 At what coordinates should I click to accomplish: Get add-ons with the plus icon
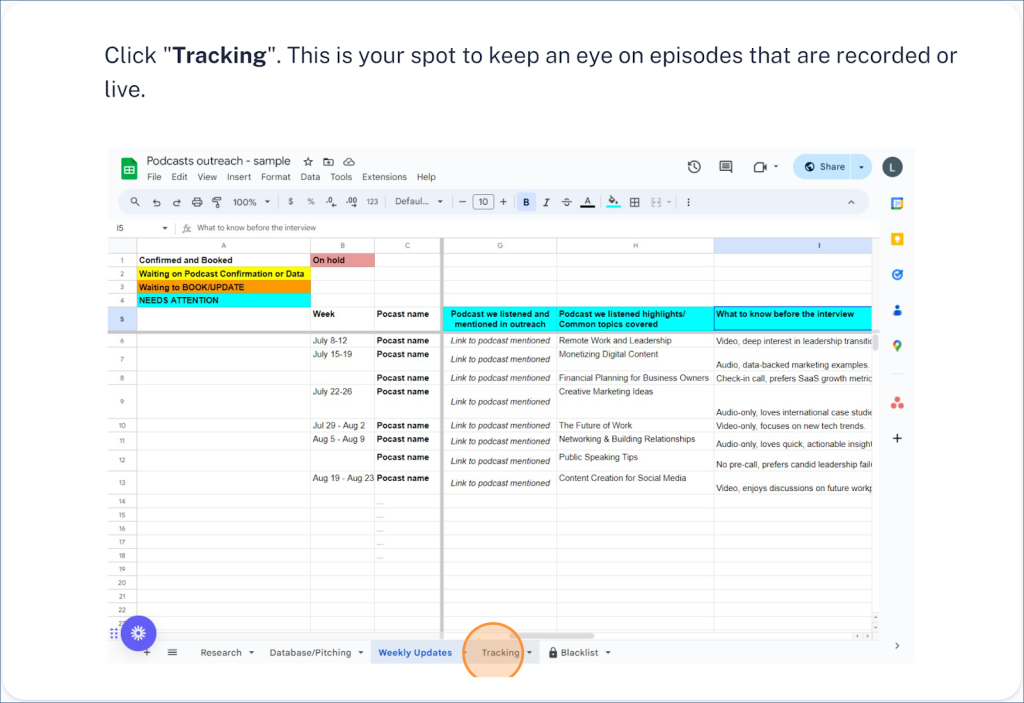coord(897,438)
